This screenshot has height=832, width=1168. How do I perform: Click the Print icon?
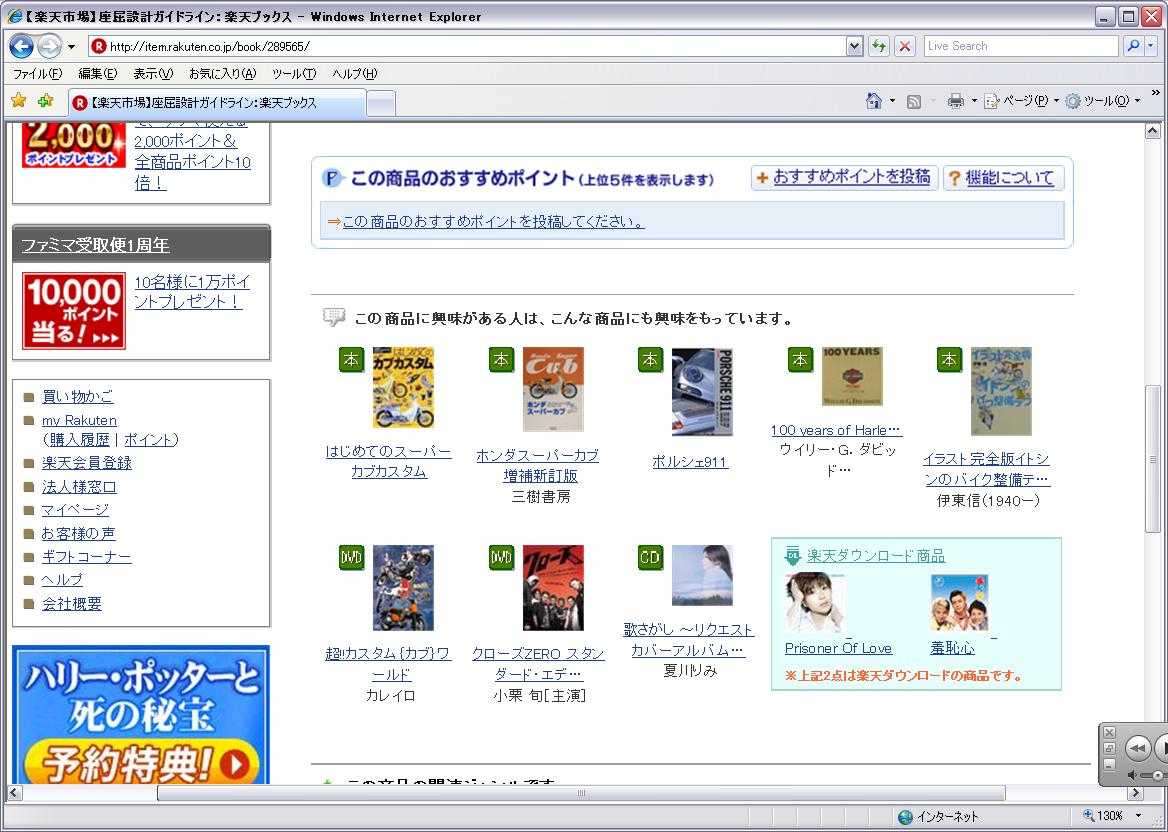click(x=956, y=101)
